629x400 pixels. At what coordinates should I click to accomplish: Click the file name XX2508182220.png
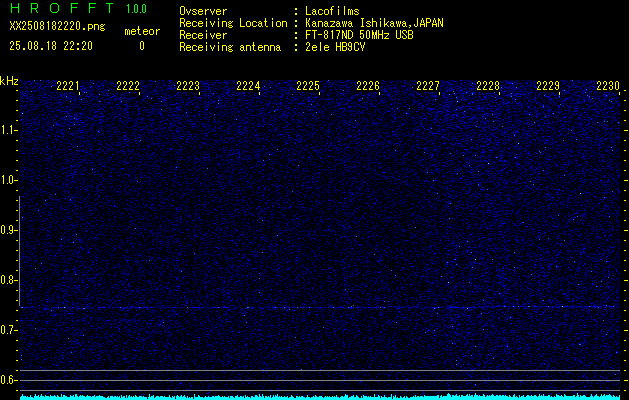57,26
